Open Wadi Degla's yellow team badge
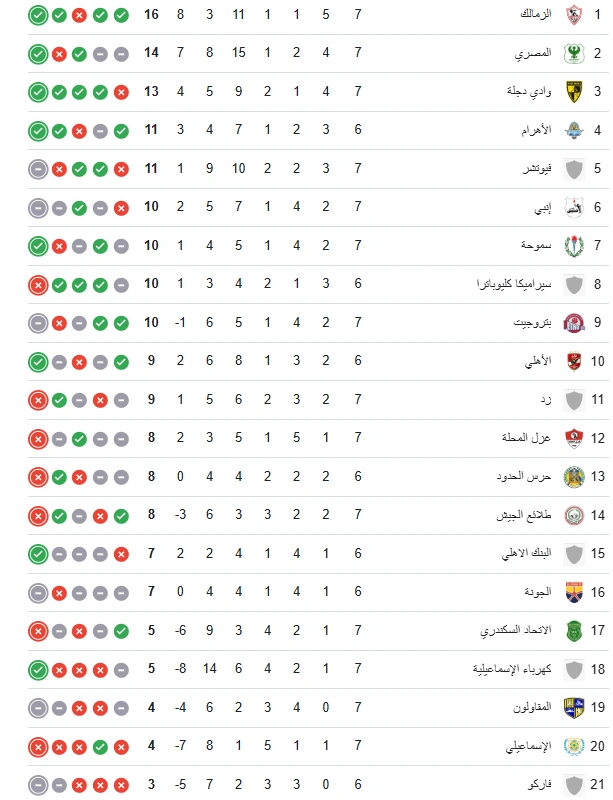This screenshot has height=800, width=613. 574,92
